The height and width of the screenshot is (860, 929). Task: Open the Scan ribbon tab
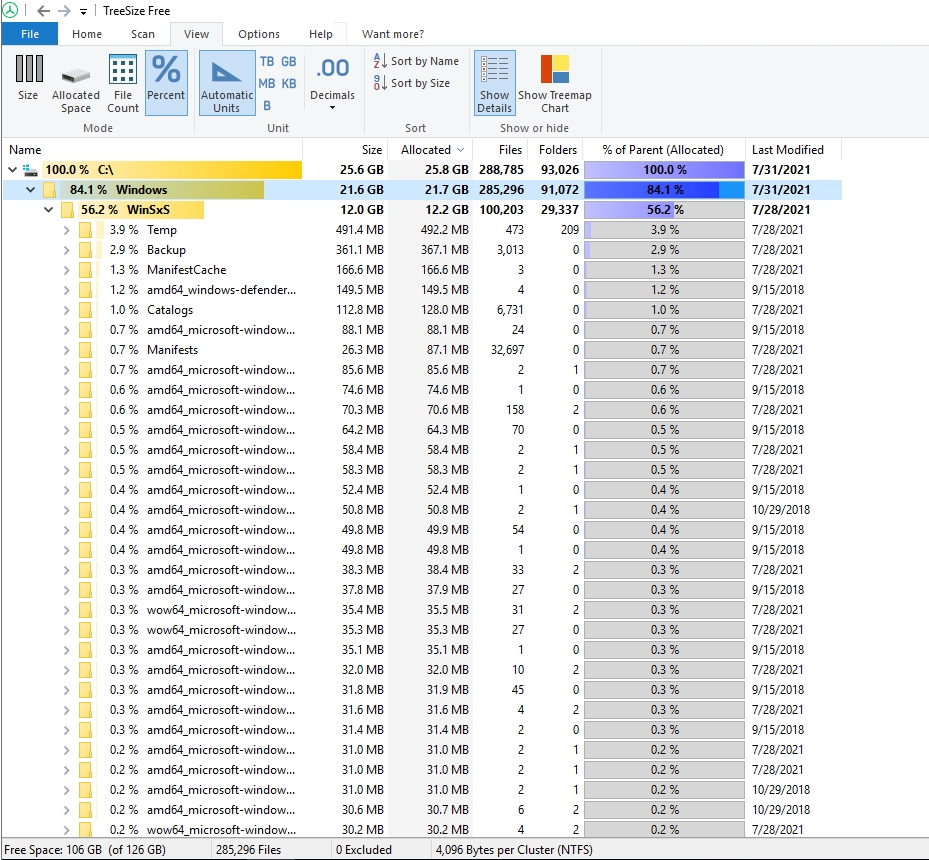click(x=142, y=33)
